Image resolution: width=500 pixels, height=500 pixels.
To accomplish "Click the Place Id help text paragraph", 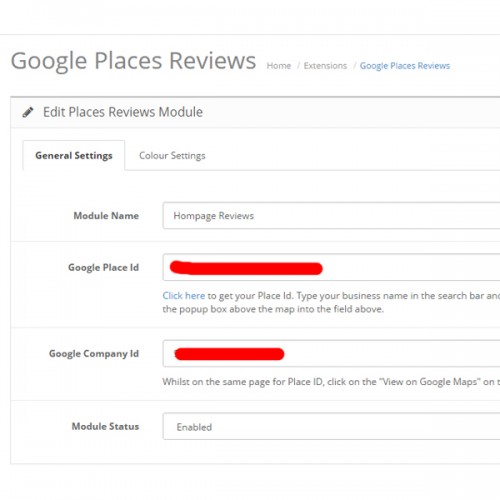I will [331, 302].
